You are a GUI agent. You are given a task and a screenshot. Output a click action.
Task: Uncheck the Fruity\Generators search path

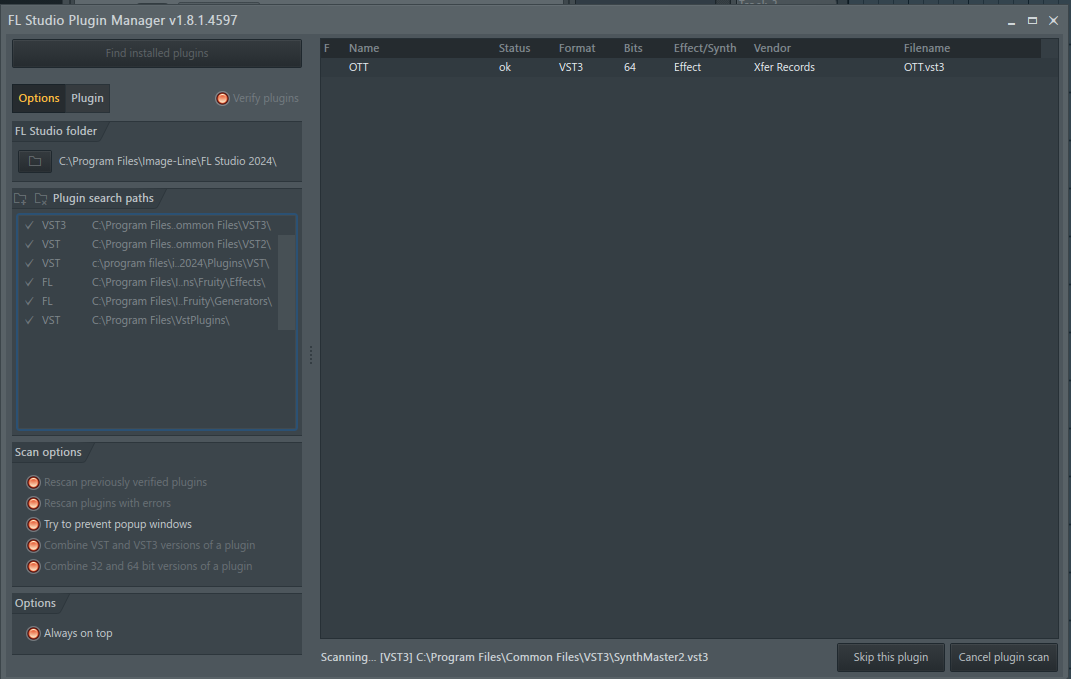[29, 301]
